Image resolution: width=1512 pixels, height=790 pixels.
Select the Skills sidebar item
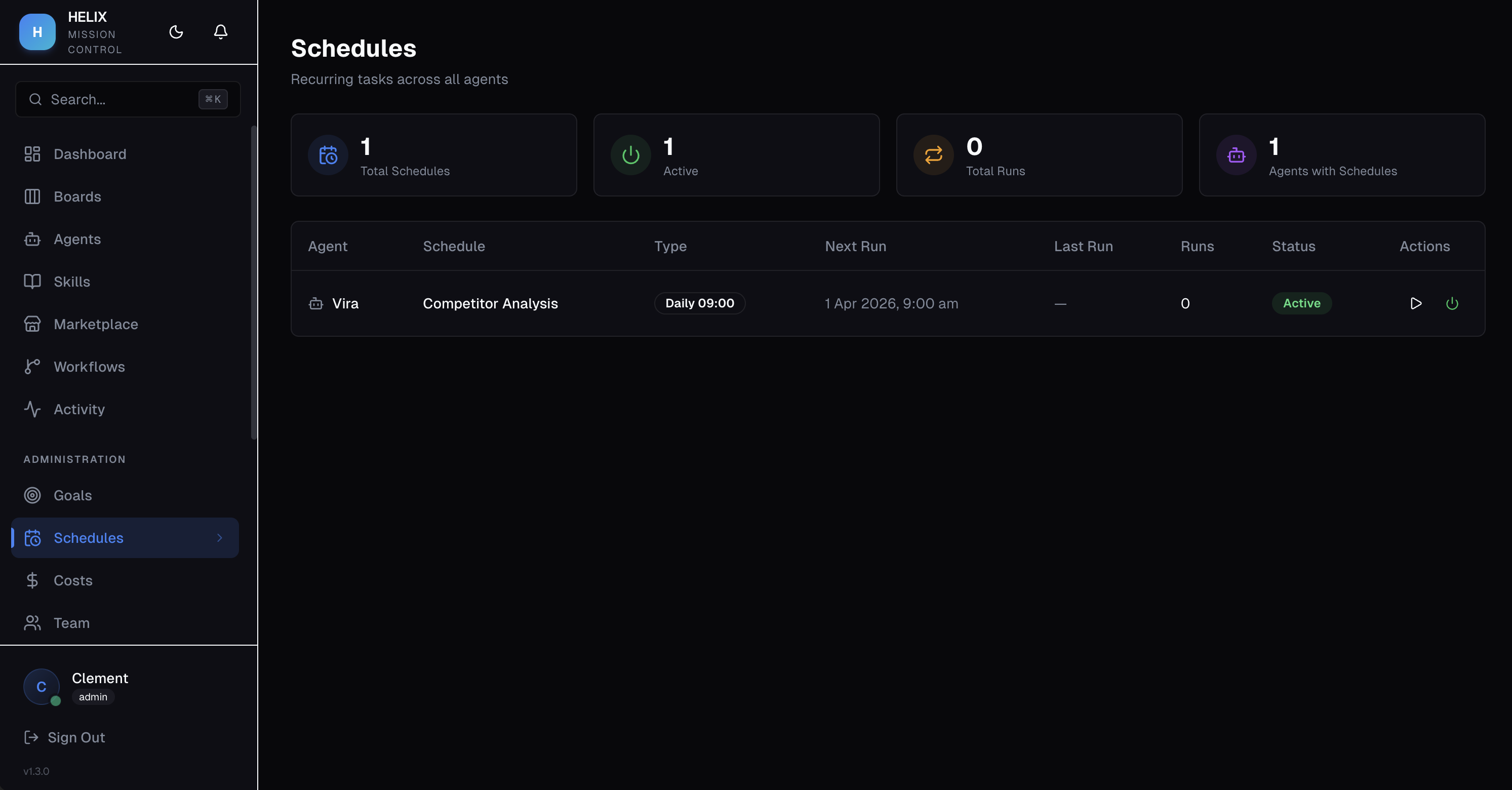click(71, 281)
